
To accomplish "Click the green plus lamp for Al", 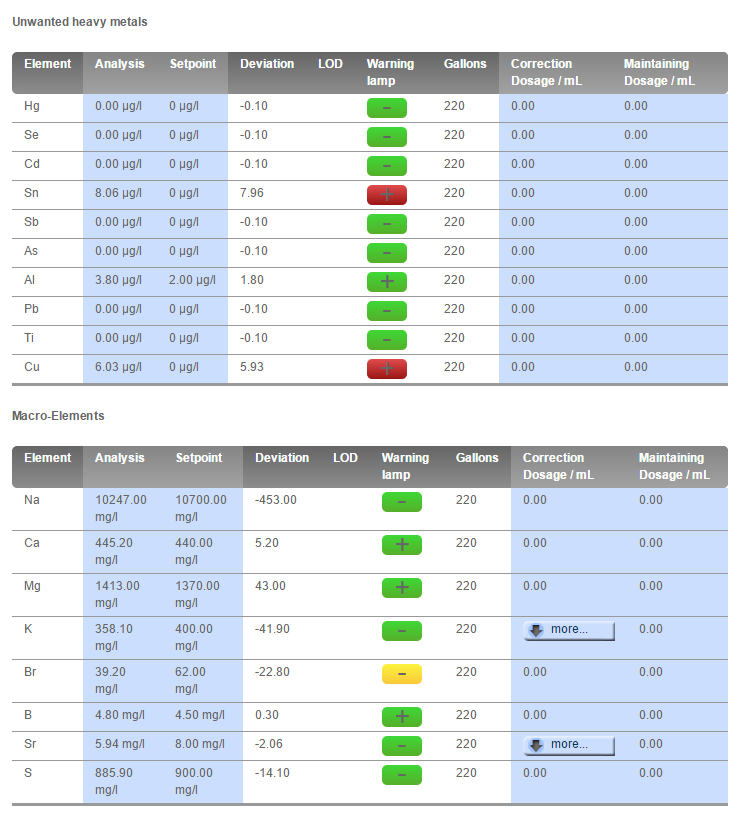I will pos(387,282).
